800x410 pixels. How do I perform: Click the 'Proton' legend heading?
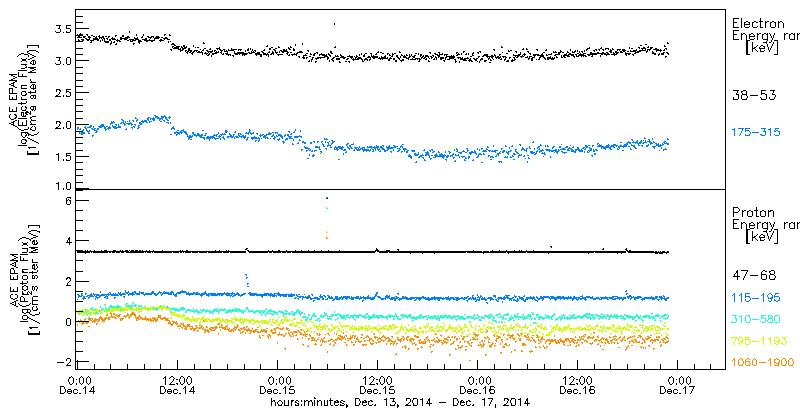(754, 213)
